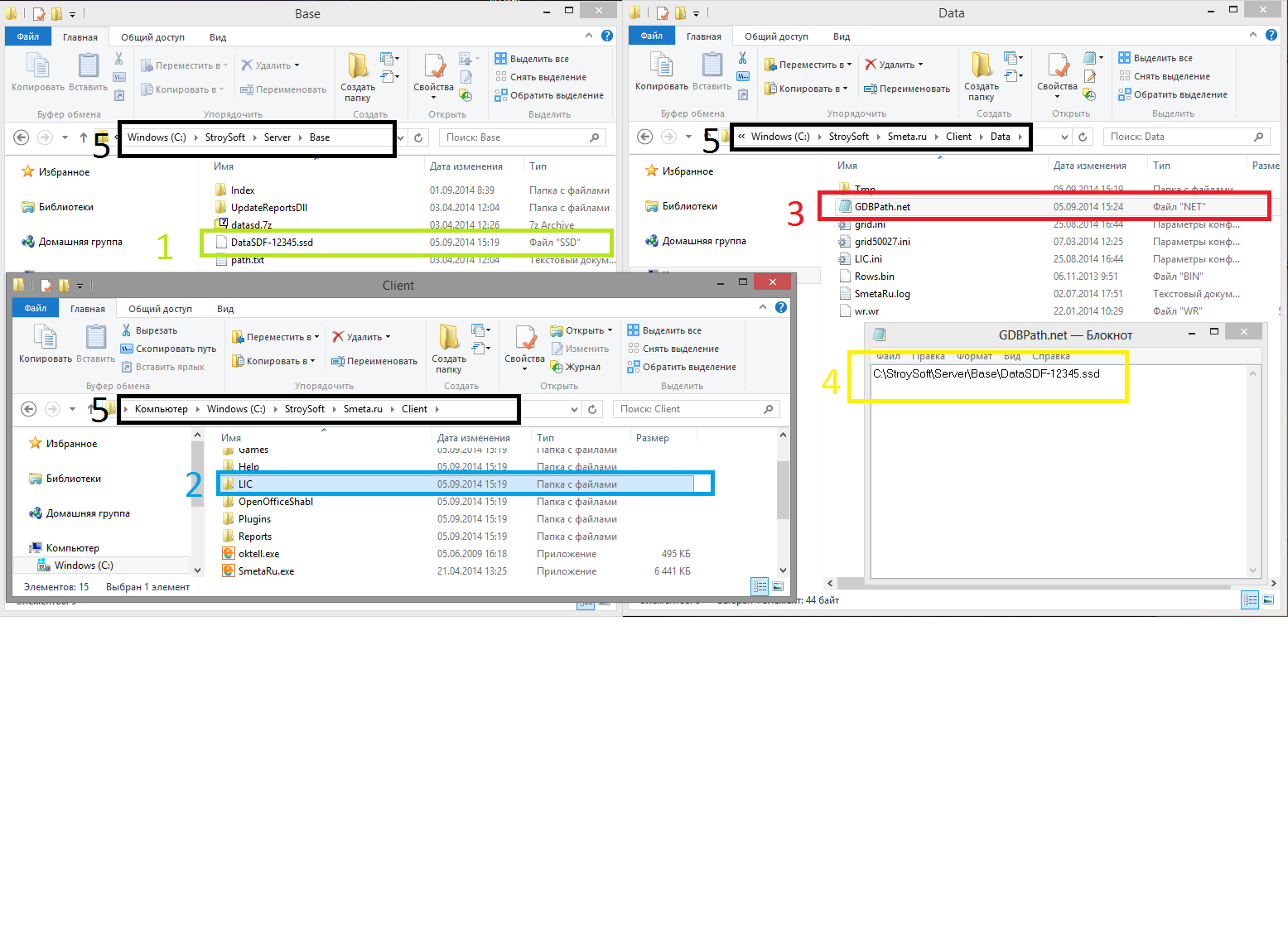Open the Вид tab in the Client window
The height and width of the screenshot is (929, 1288).
pyautogui.click(x=225, y=309)
